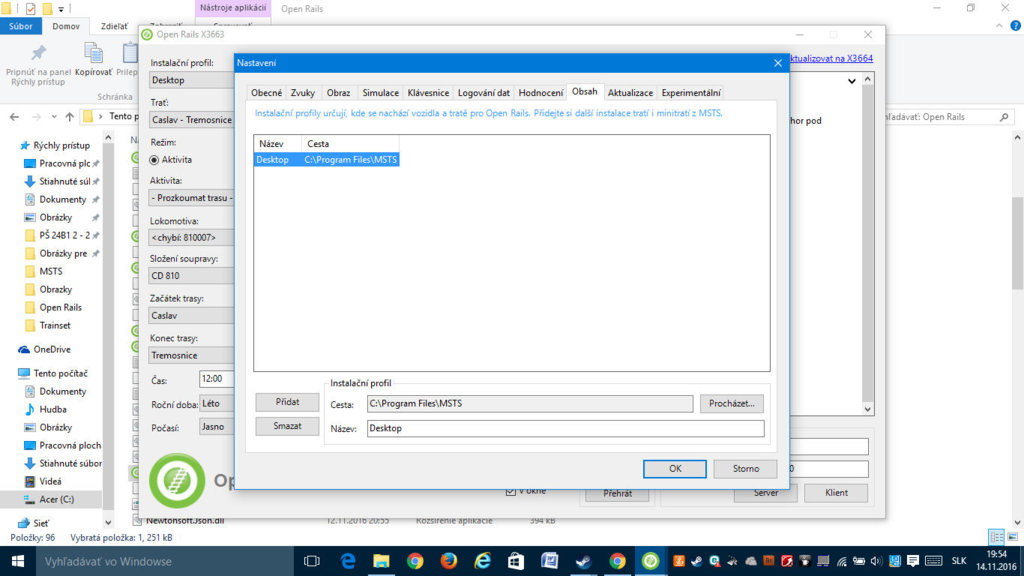Open the Windows Store taskbar icon
This screenshot has height=576, width=1024.
pyautogui.click(x=516, y=561)
